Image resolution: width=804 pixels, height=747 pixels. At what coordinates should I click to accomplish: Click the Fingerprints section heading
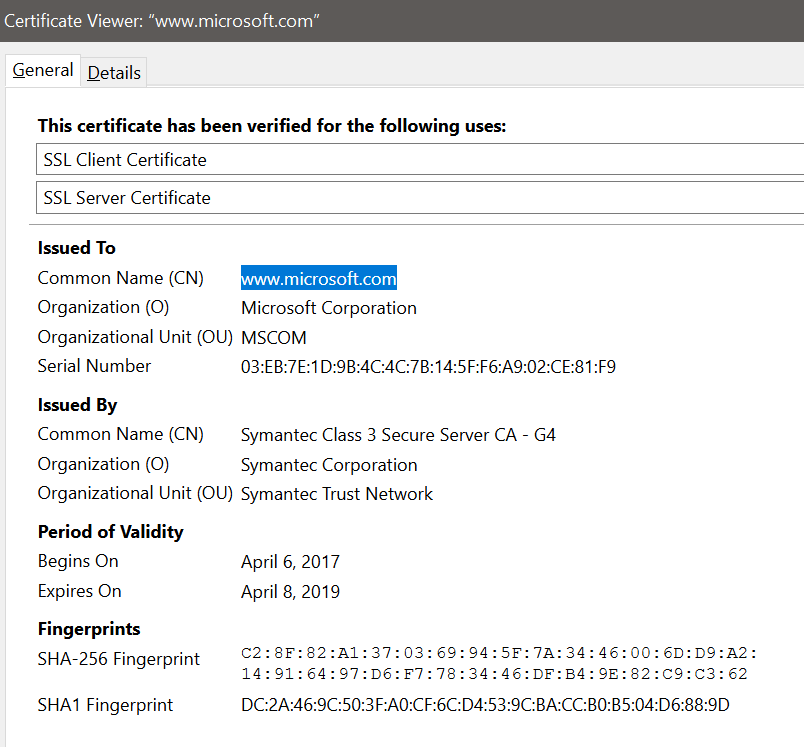(89, 629)
